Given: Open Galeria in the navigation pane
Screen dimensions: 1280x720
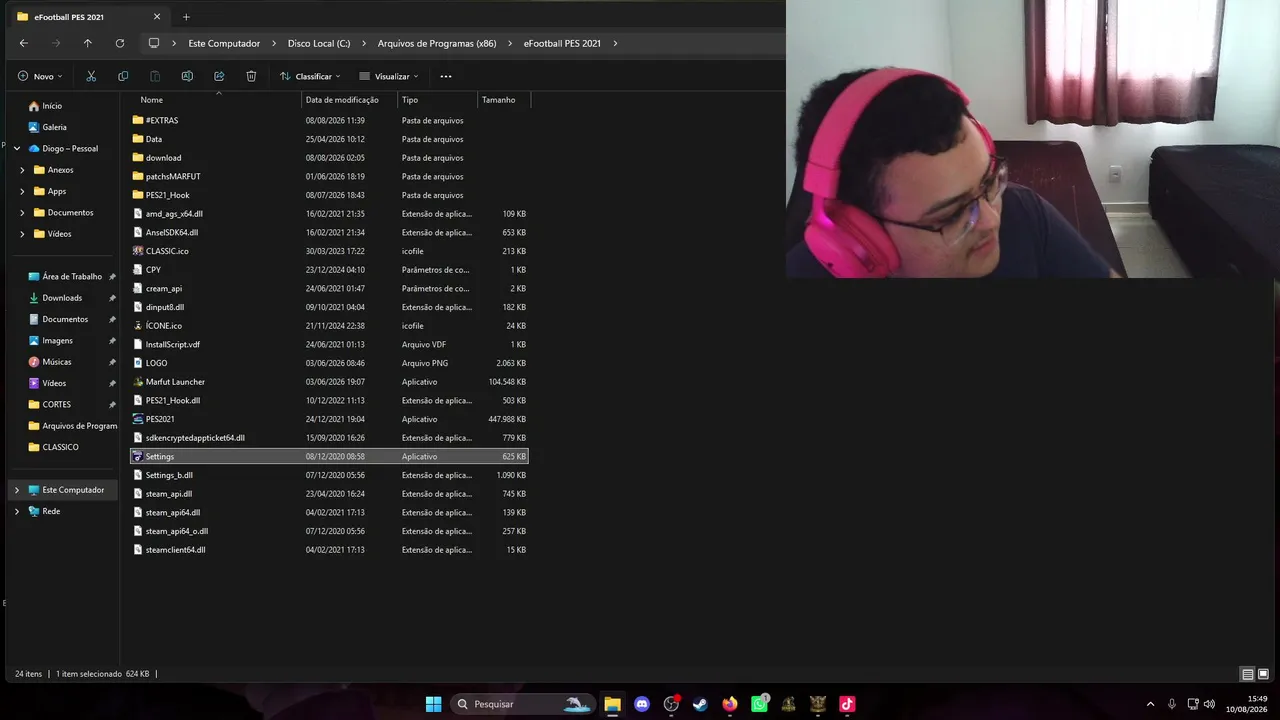Looking at the screenshot, I should 54,127.
